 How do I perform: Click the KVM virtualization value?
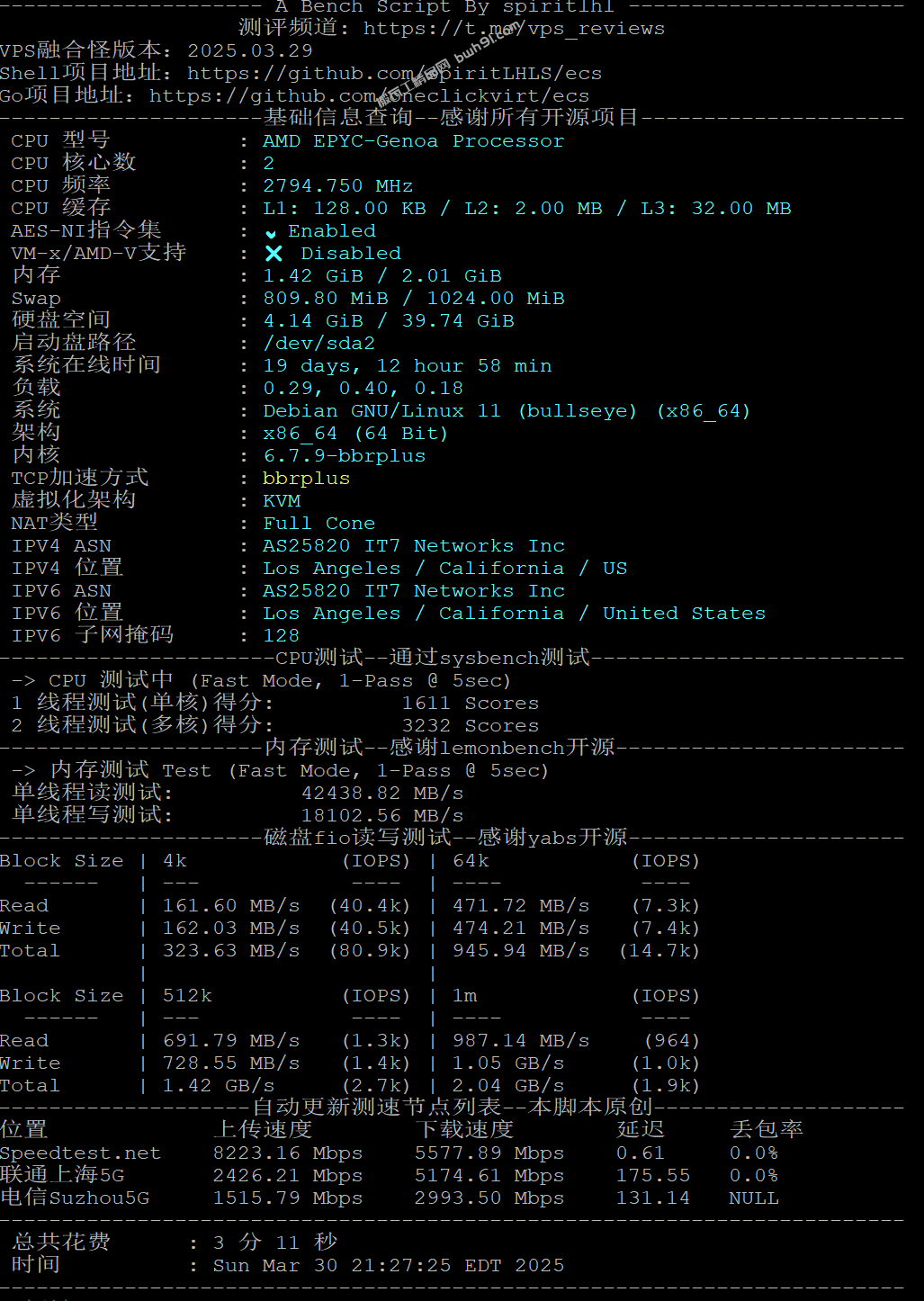tap(282, 501)
